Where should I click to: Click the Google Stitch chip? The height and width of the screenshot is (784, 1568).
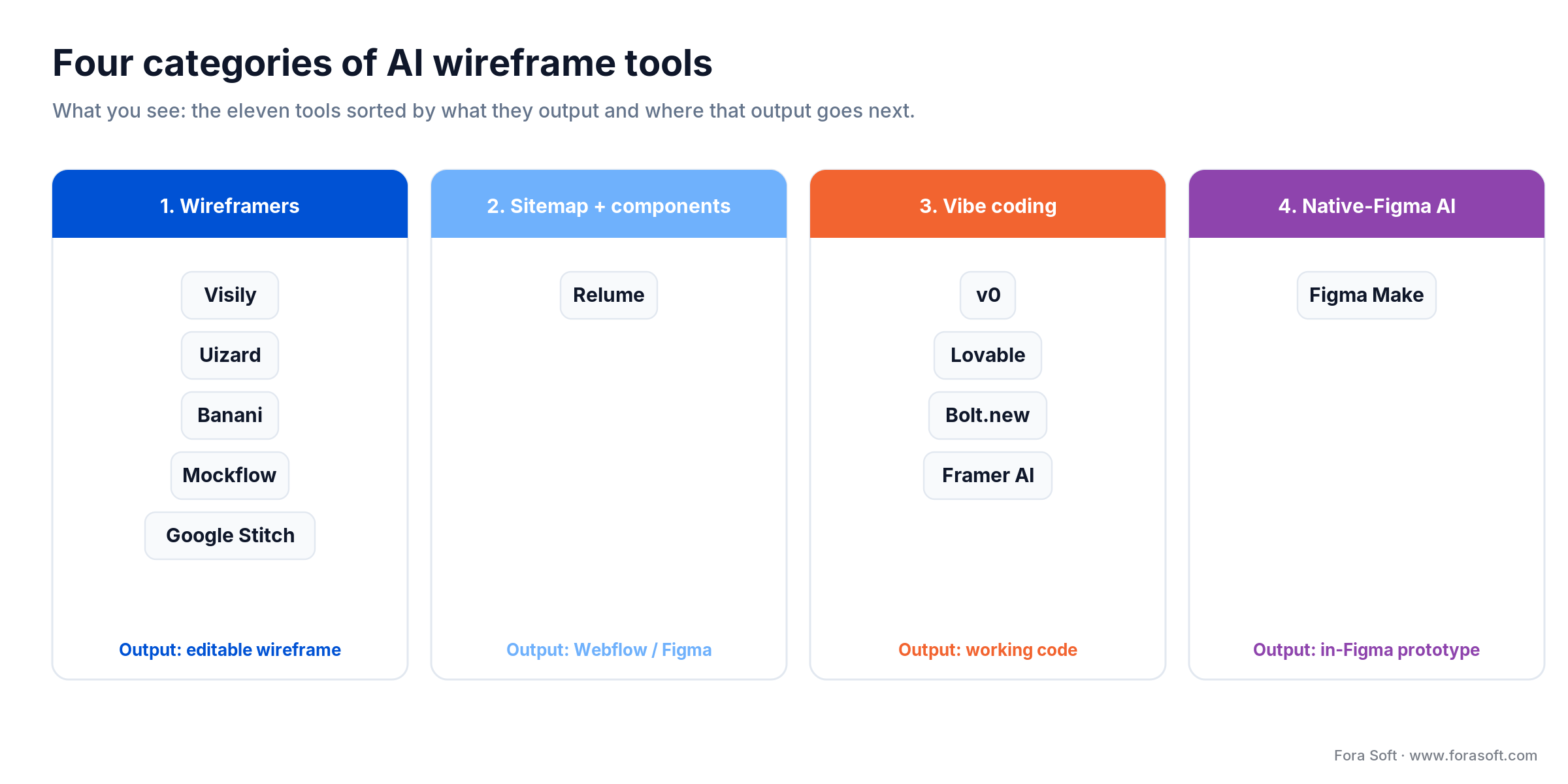point(230,536)
